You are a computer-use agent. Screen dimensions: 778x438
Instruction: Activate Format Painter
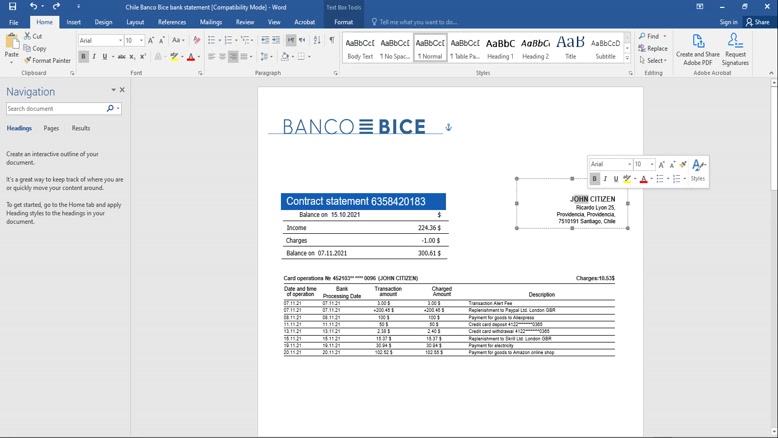pyautogui.click(x=47, y=60)
